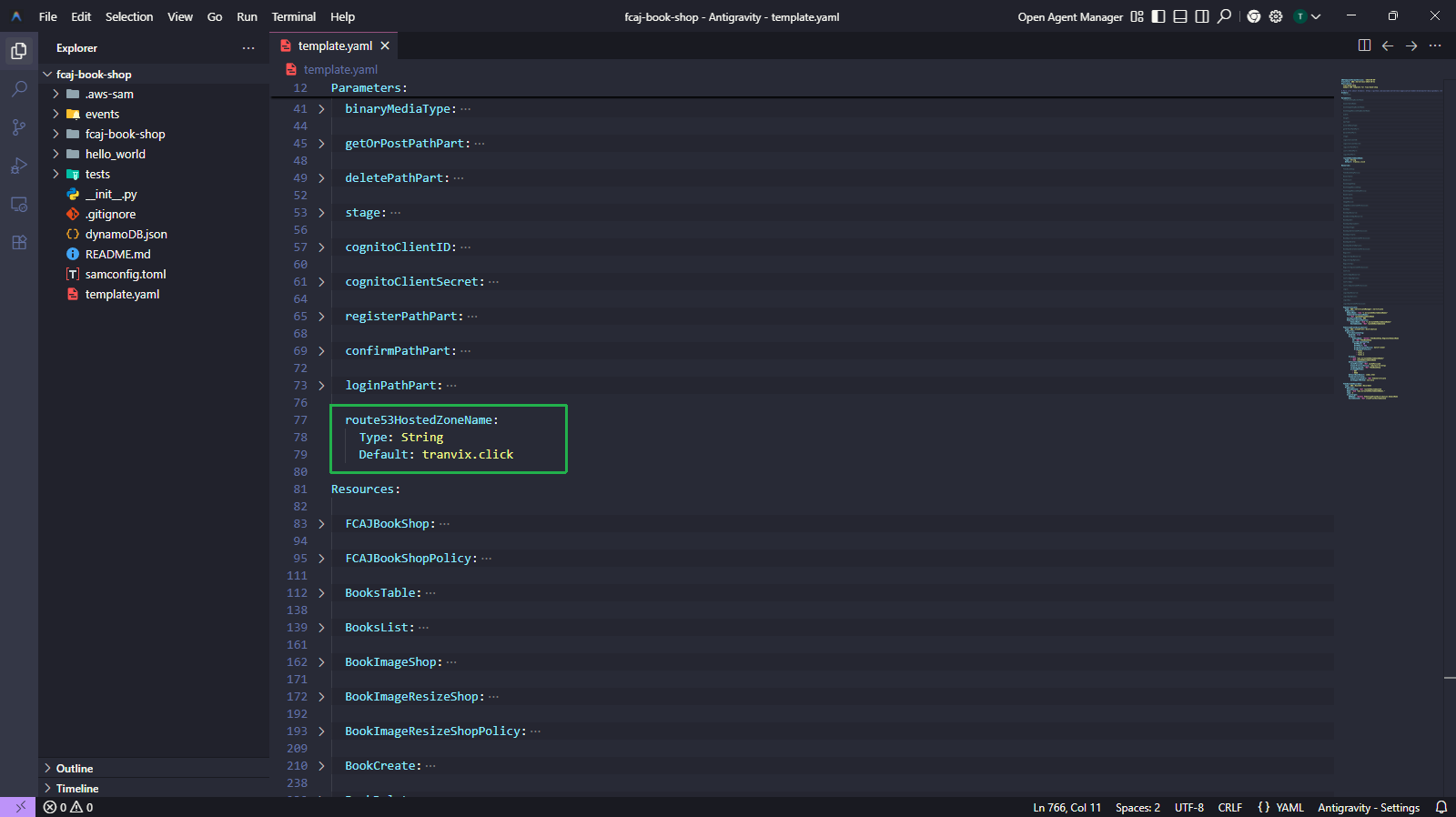The image size is (1456, 817).
Task: Open notifications bell in status bar
Action: [x=1441, y=807]
